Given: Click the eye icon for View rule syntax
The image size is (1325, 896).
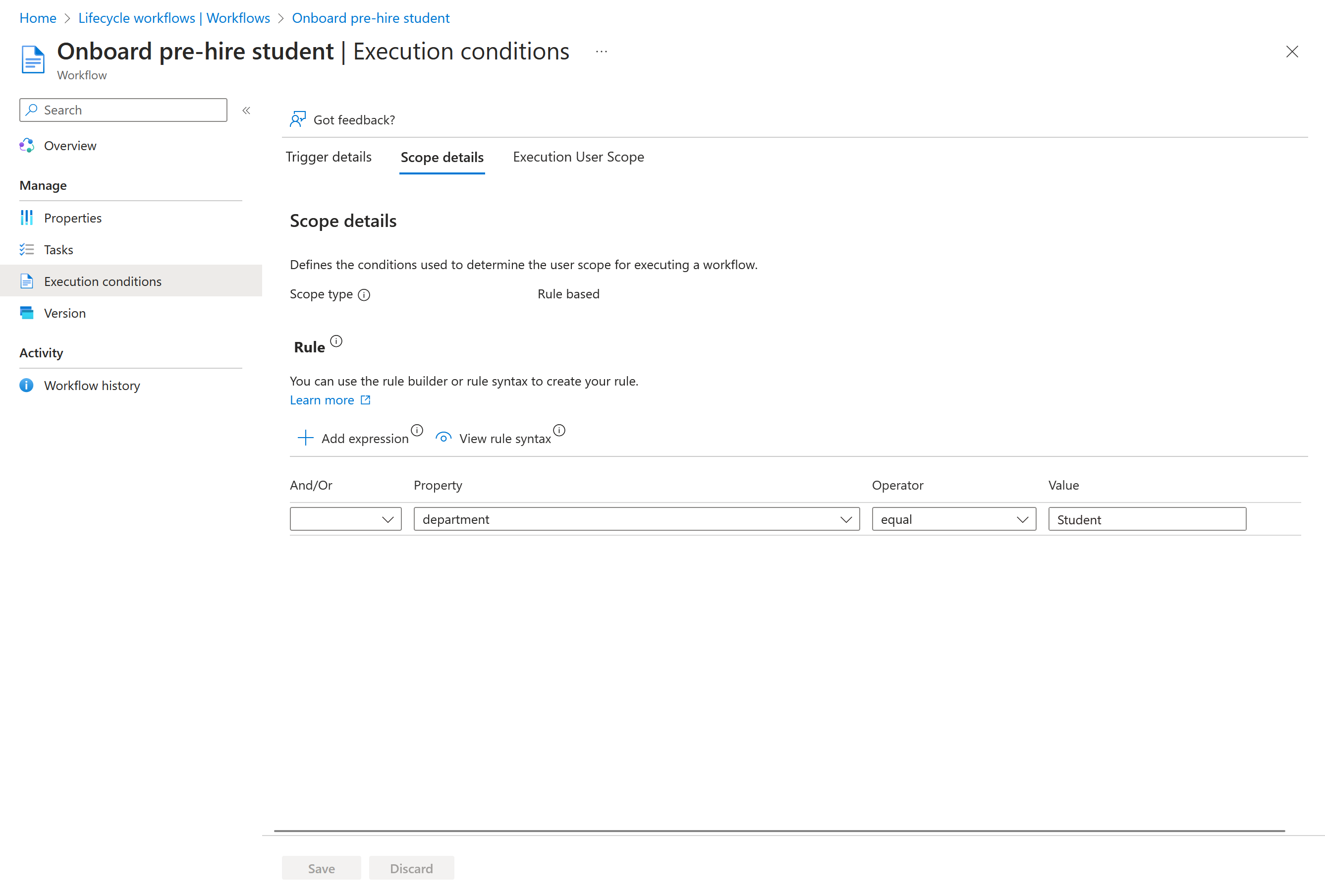Looking at the screenshot, I should pos(443,438).
